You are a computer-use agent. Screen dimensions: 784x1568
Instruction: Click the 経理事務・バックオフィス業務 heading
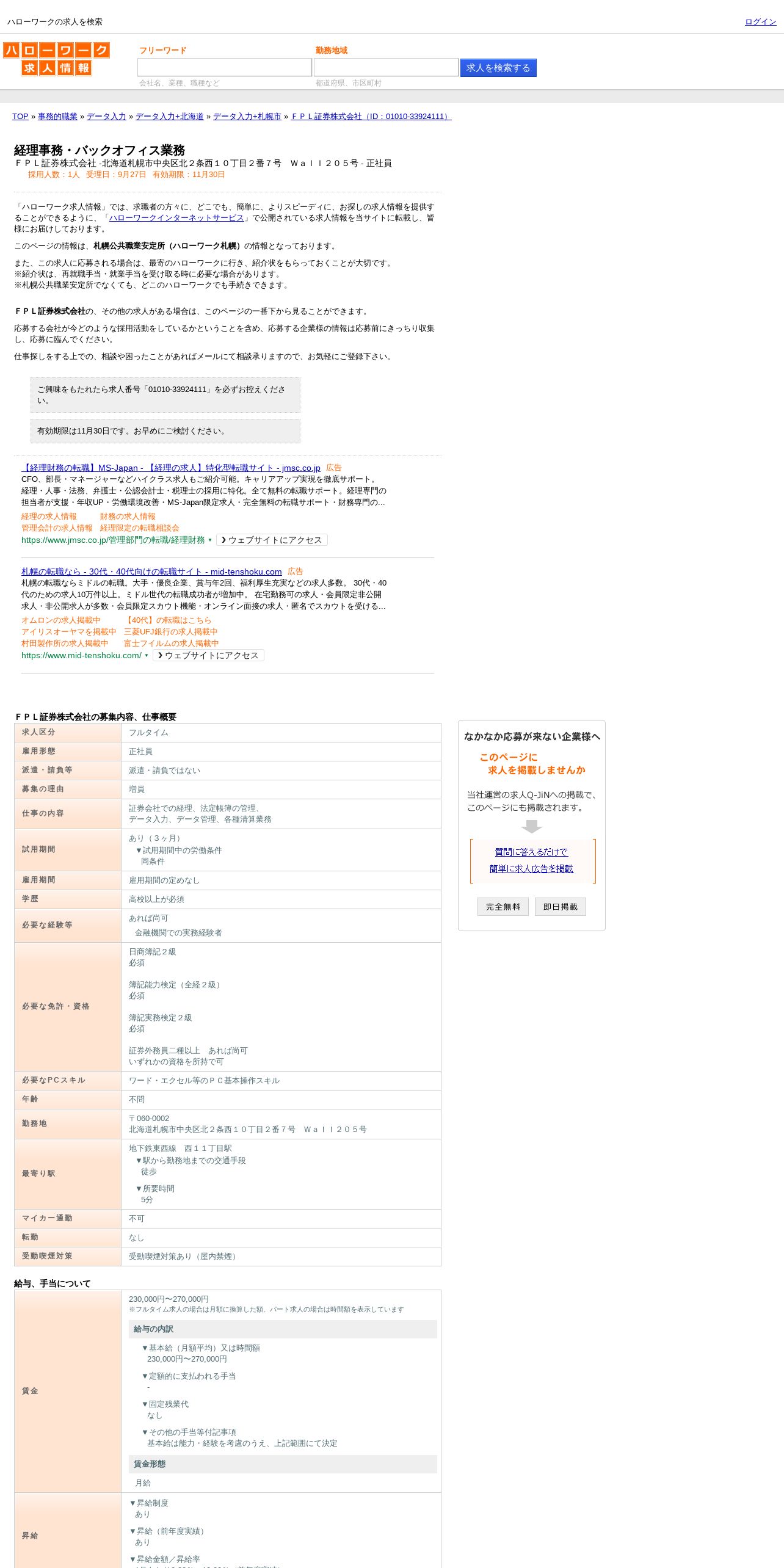click(x=100, y=150)
